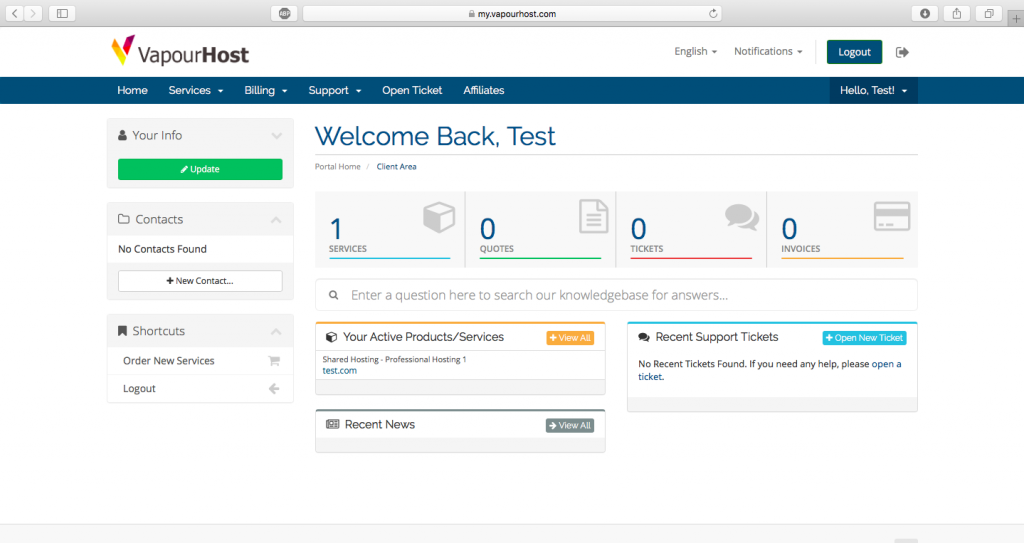The width and height of the screenshot is (1024, 543).
Task: Click 'No Contacts Found' text
Action: [163, 249]
